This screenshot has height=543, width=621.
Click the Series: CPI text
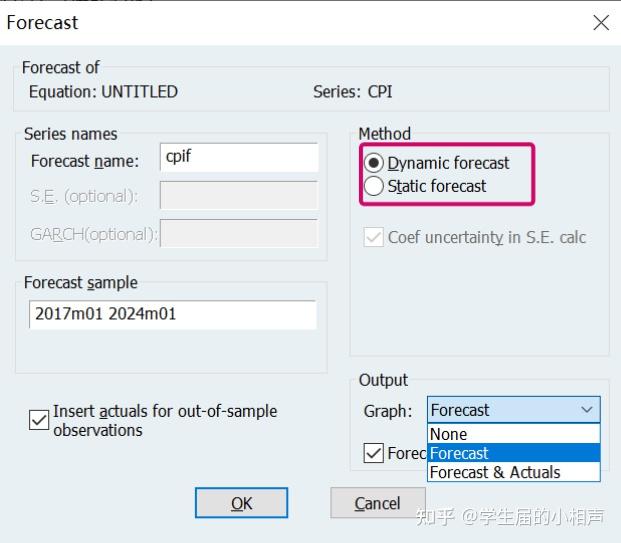pyautogui.click(x=353, y=92)
